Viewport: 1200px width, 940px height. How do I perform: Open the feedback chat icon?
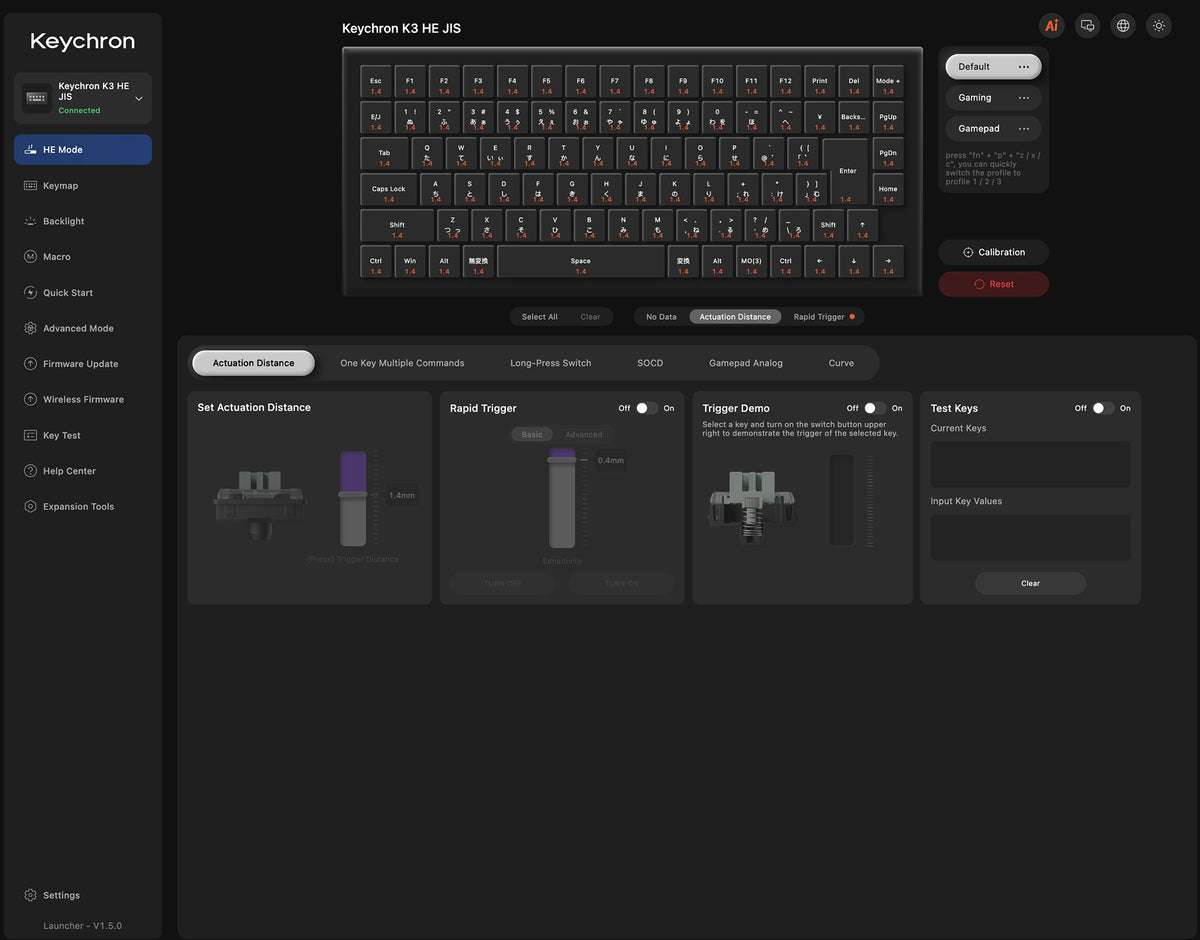pyautogui.click(x=1087, y=26)
